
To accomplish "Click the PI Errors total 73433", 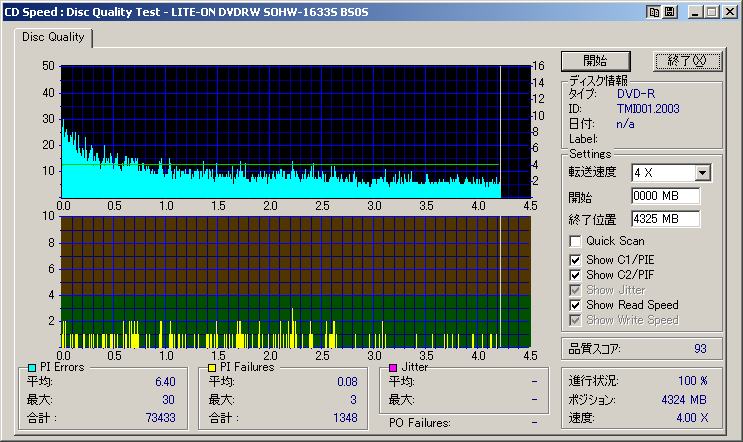I will point(161,418).
